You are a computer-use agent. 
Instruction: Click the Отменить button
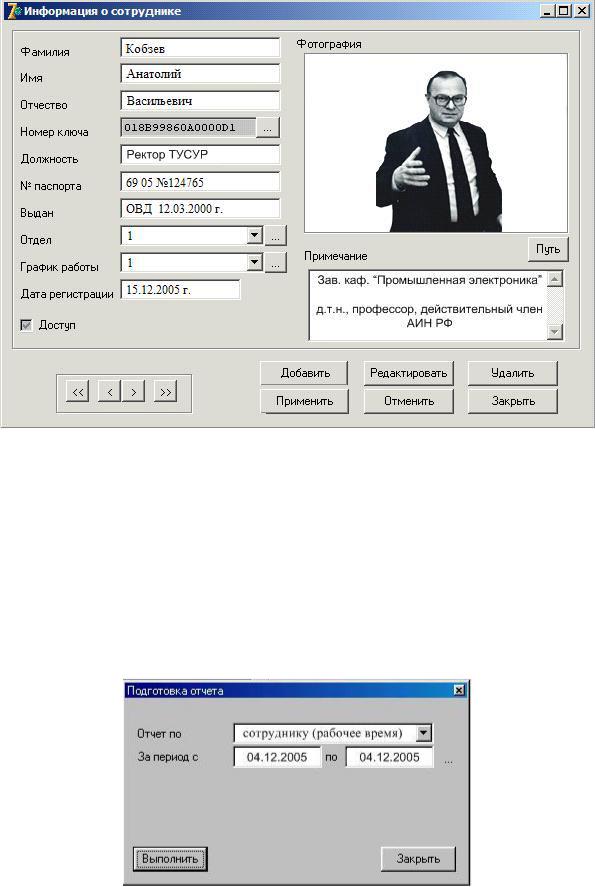click(408, 401)
